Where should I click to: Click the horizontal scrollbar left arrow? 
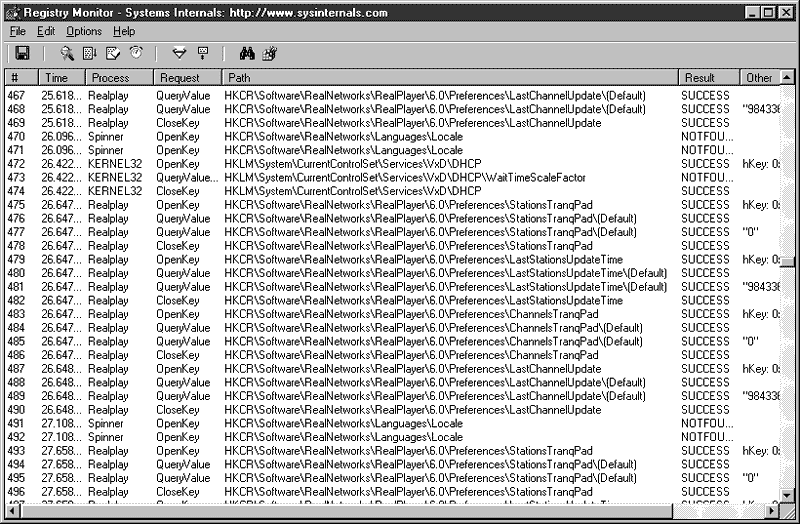[x=12, y=510]
